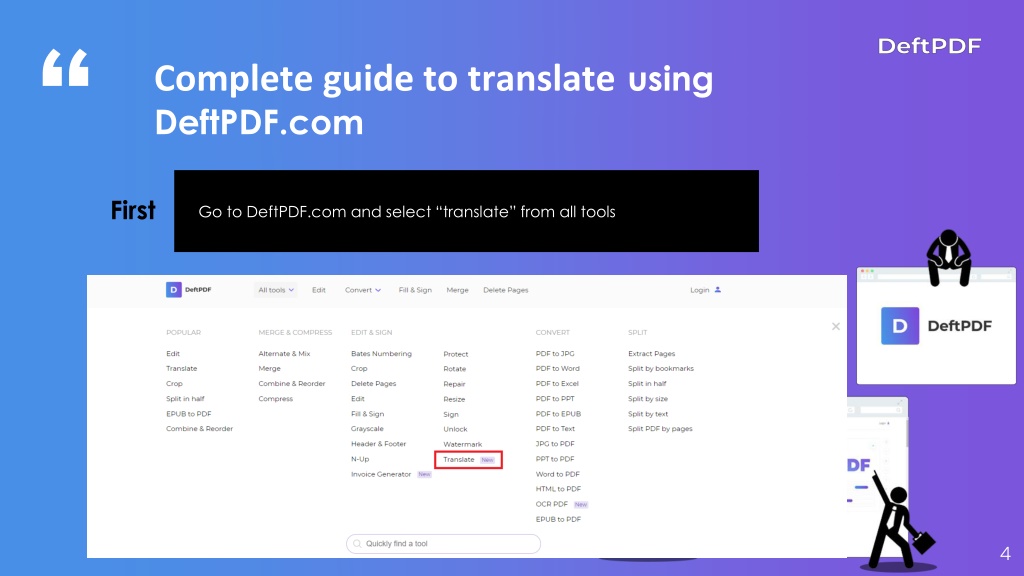Open the Invoice Generator tool
This screenshot has width=1024, height=576.
tap(381, 474)
